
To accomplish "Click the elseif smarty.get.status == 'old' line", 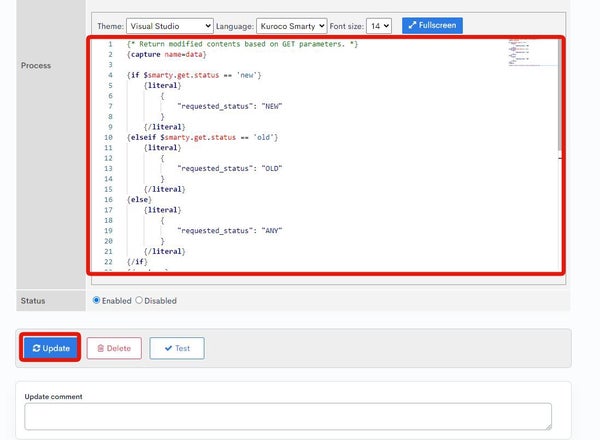I will 202,137.
